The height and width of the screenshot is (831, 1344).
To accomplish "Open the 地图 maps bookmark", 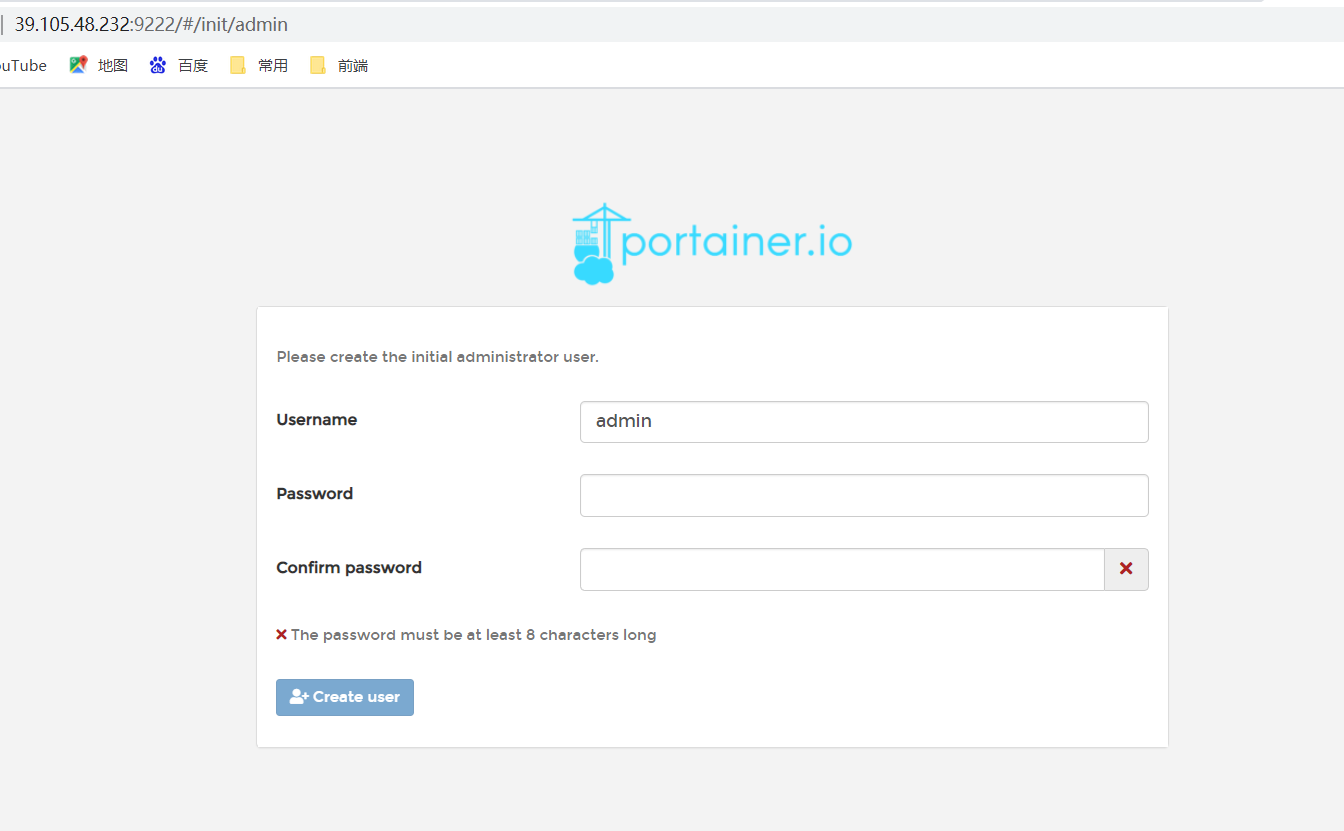I will [98, 65].
